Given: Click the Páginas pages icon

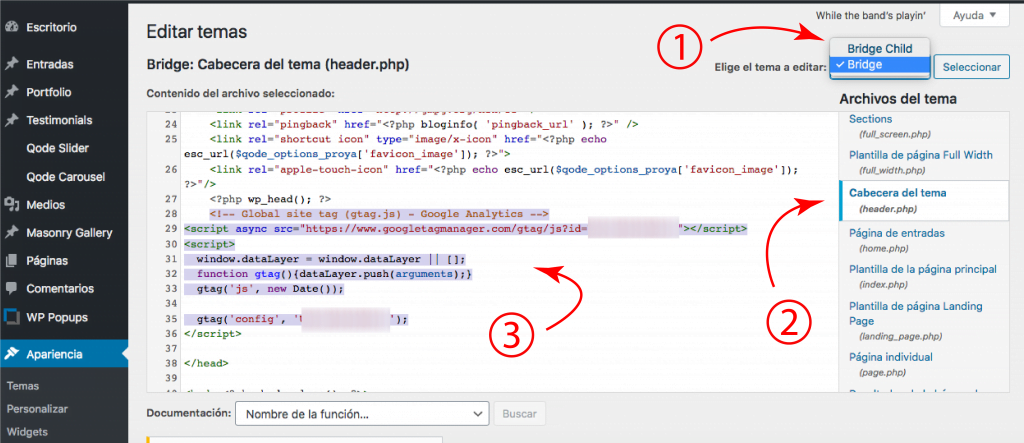Looking at the screenshot, I should [11, 261].
